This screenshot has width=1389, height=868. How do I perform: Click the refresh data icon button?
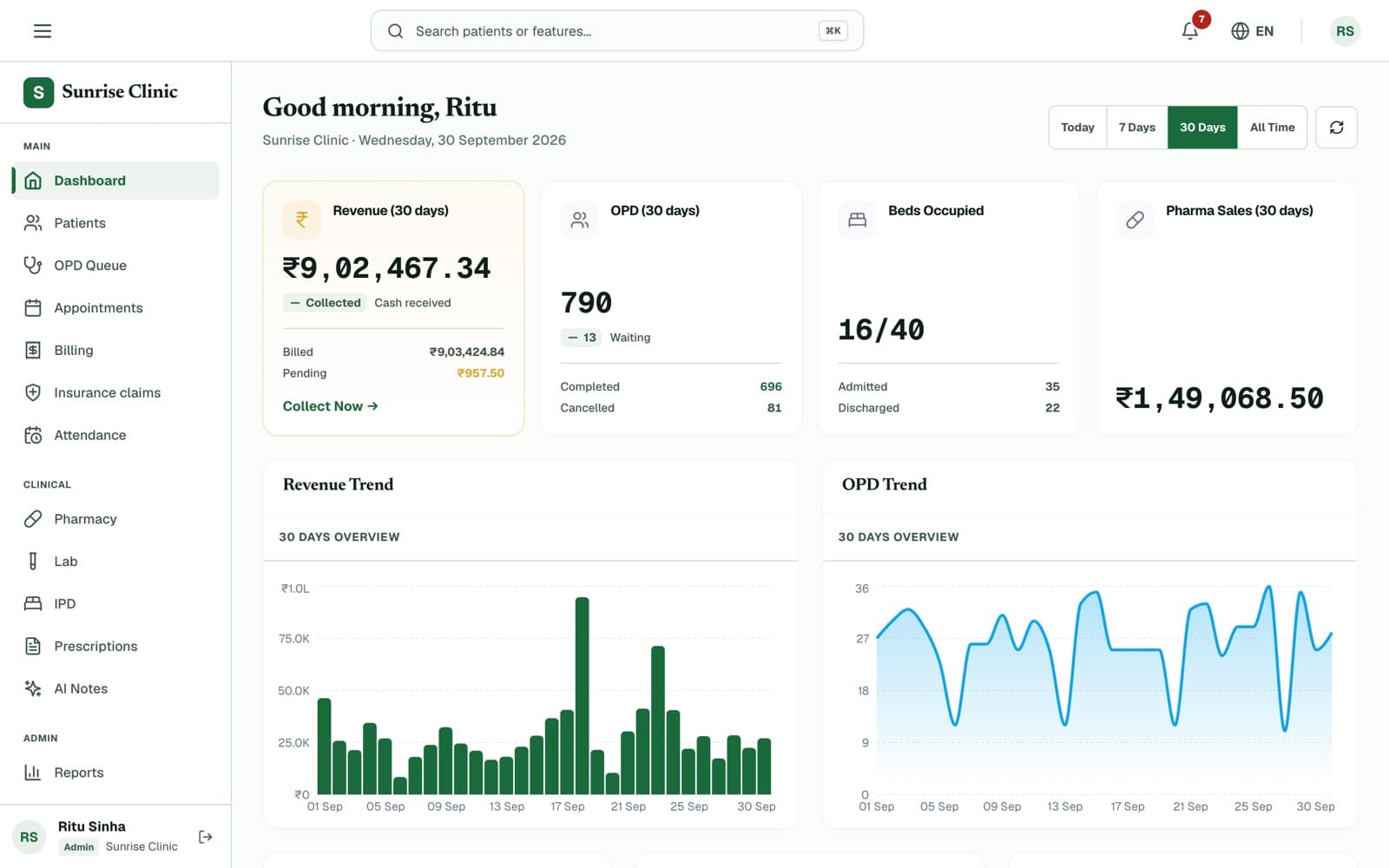click(x=1336, y=128)
